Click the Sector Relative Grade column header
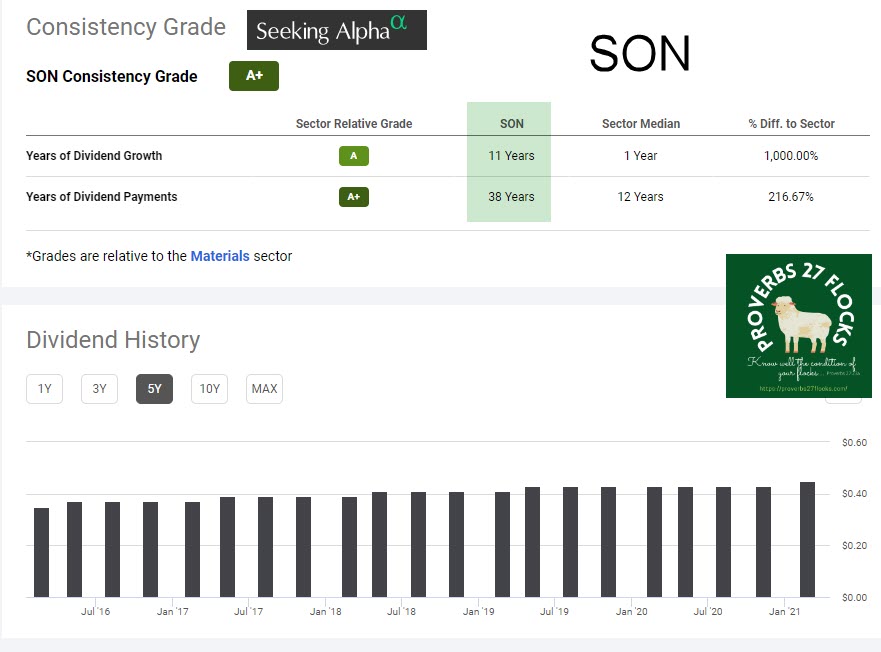881x652 pixels. point(353,124)
